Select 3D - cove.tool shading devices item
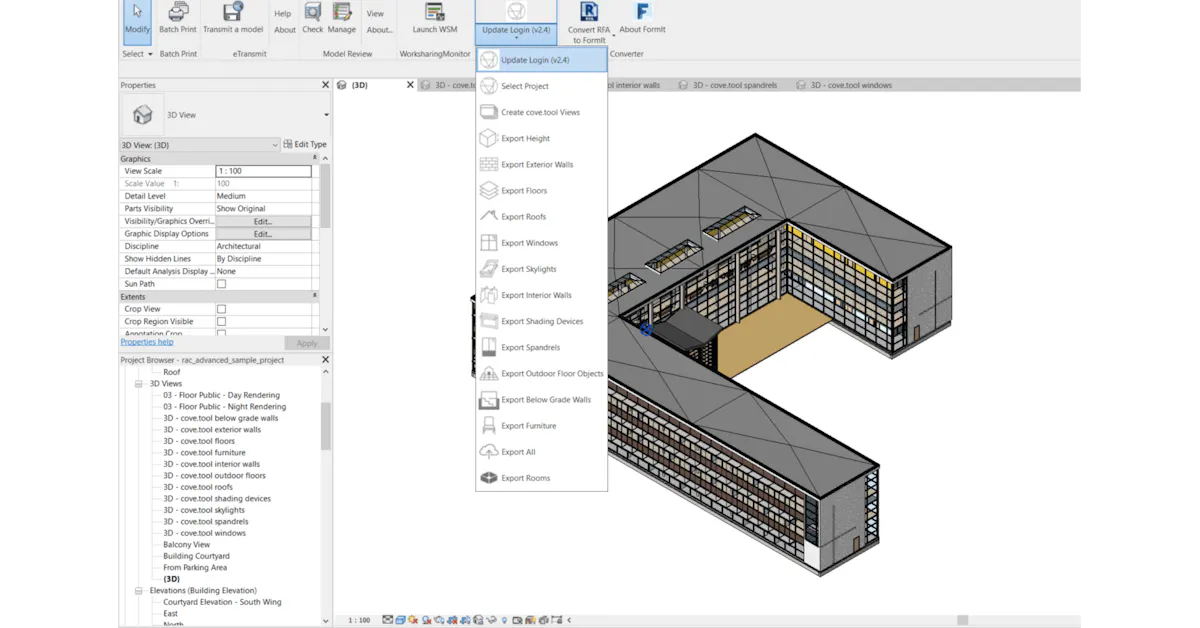The width and height of the screenshot is (1200, 628). point(217,499)
